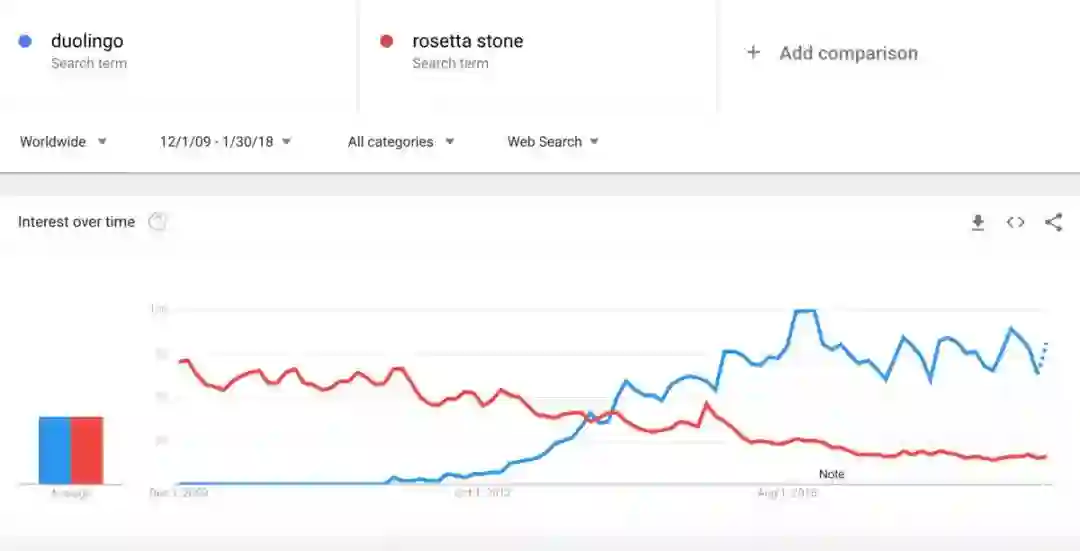Click the Note marker on the chart

click(x=831, y=474)
